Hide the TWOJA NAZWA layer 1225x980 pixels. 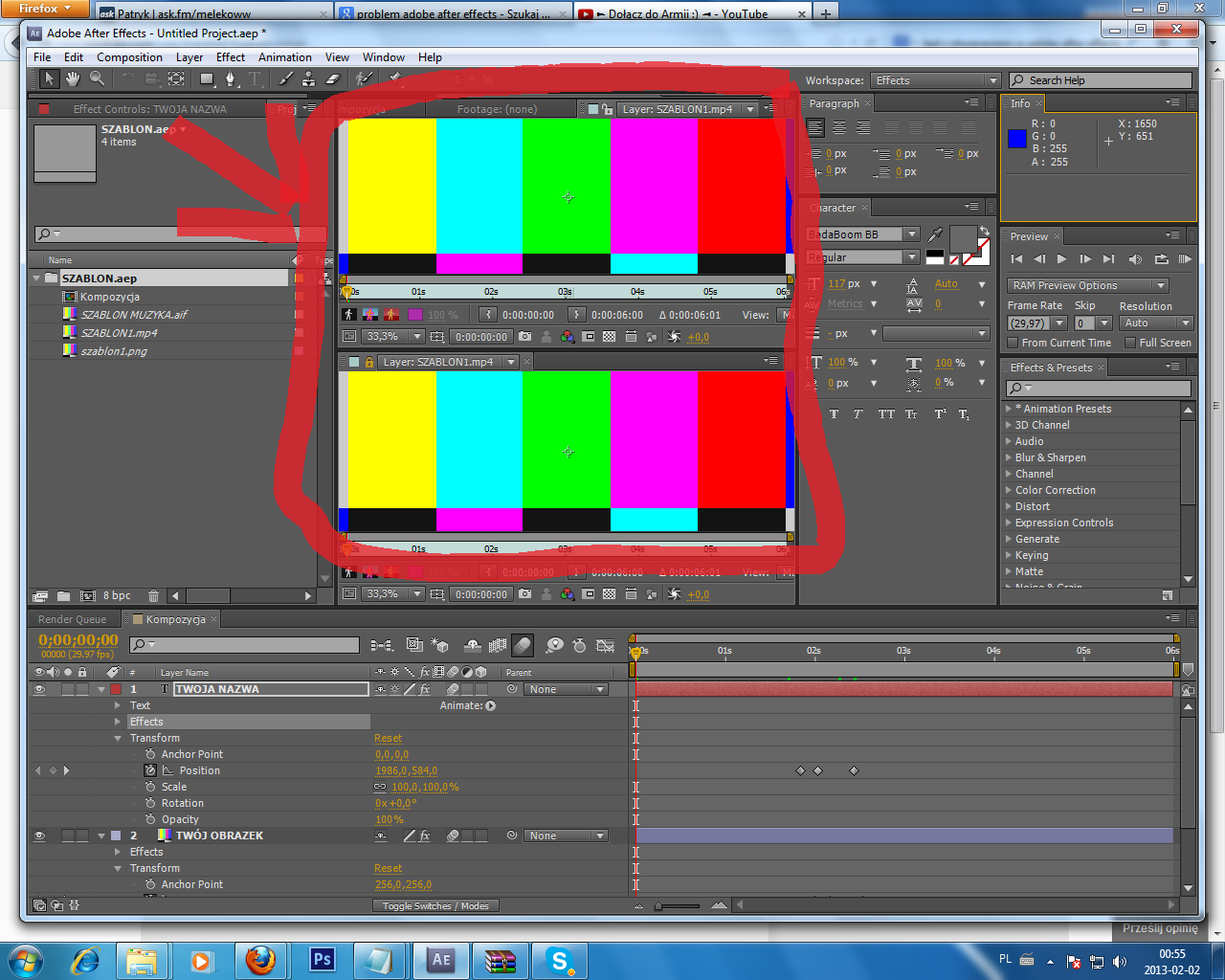(39, 689)
